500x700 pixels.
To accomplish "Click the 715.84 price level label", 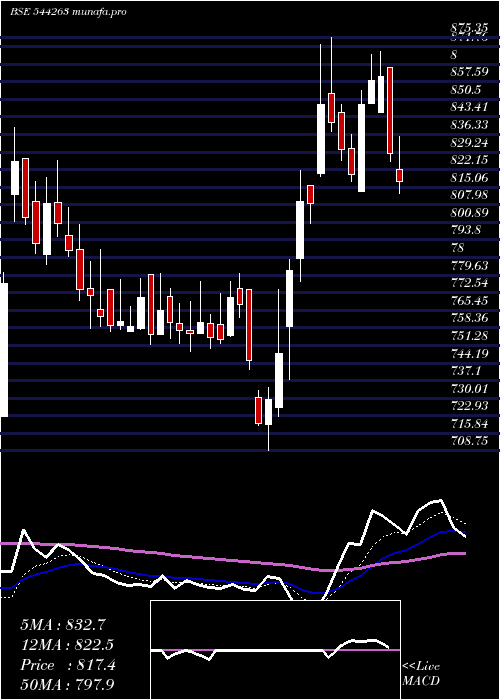I will (x=470, y=424).
